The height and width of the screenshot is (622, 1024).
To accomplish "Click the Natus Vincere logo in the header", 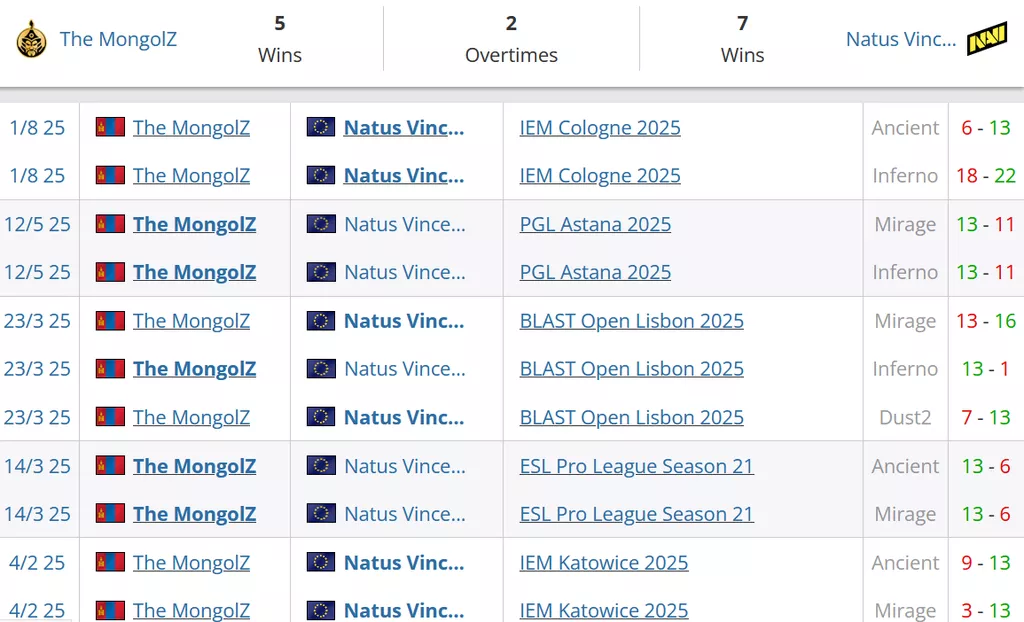I will coord(987,39).
